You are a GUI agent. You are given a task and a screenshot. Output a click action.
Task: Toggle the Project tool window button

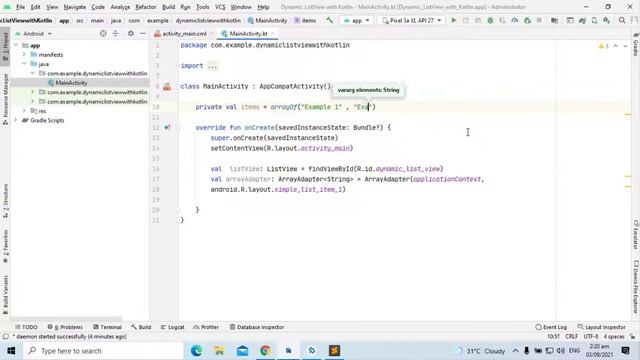[5, 46]
